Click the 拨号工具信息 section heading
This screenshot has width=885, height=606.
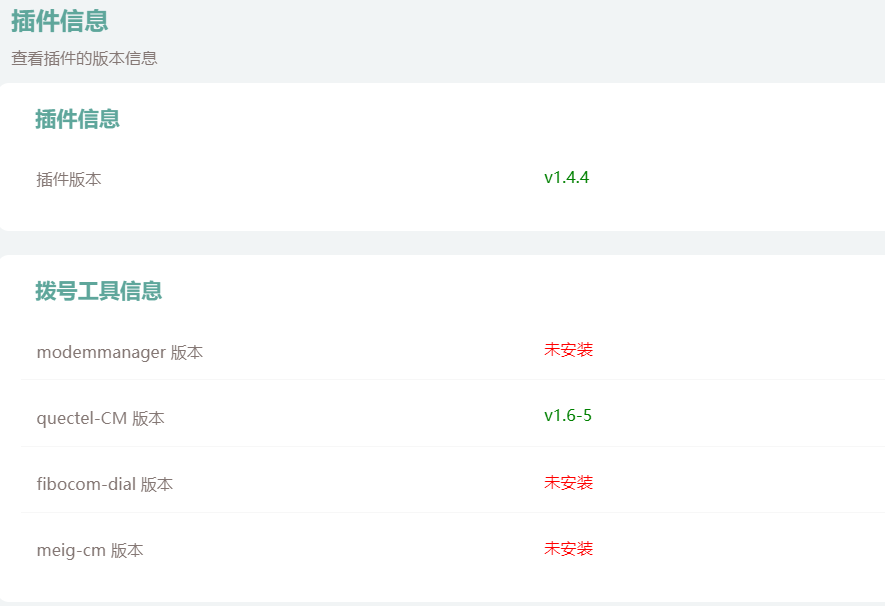pyautogui.click(x=99, y=291)
